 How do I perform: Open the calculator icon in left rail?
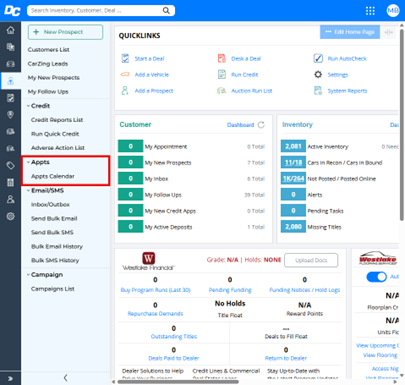tap(11, 182)
